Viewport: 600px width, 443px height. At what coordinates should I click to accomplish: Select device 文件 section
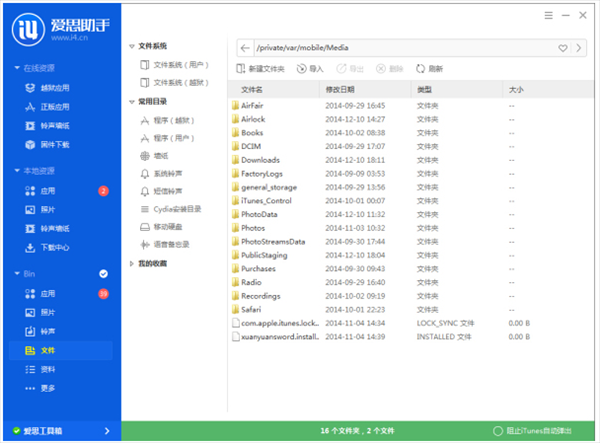(x=61, y=350)
